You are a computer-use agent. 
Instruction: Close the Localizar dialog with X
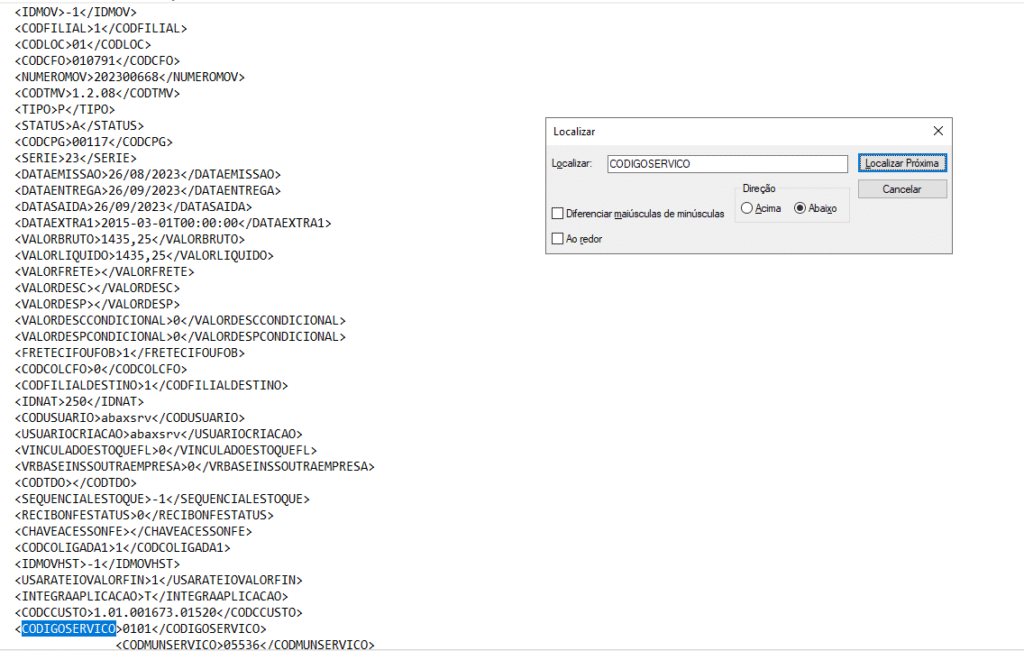coord(938,131)
